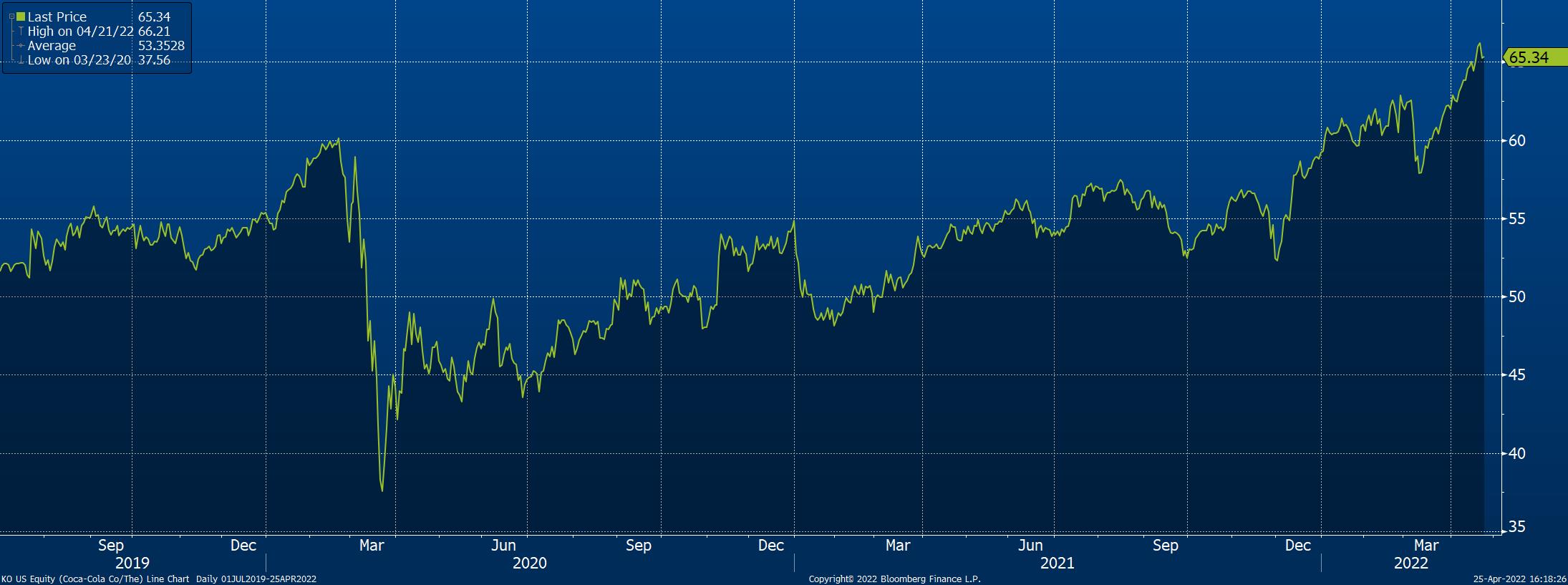Click the Dec label in 2019

point(243,546)
